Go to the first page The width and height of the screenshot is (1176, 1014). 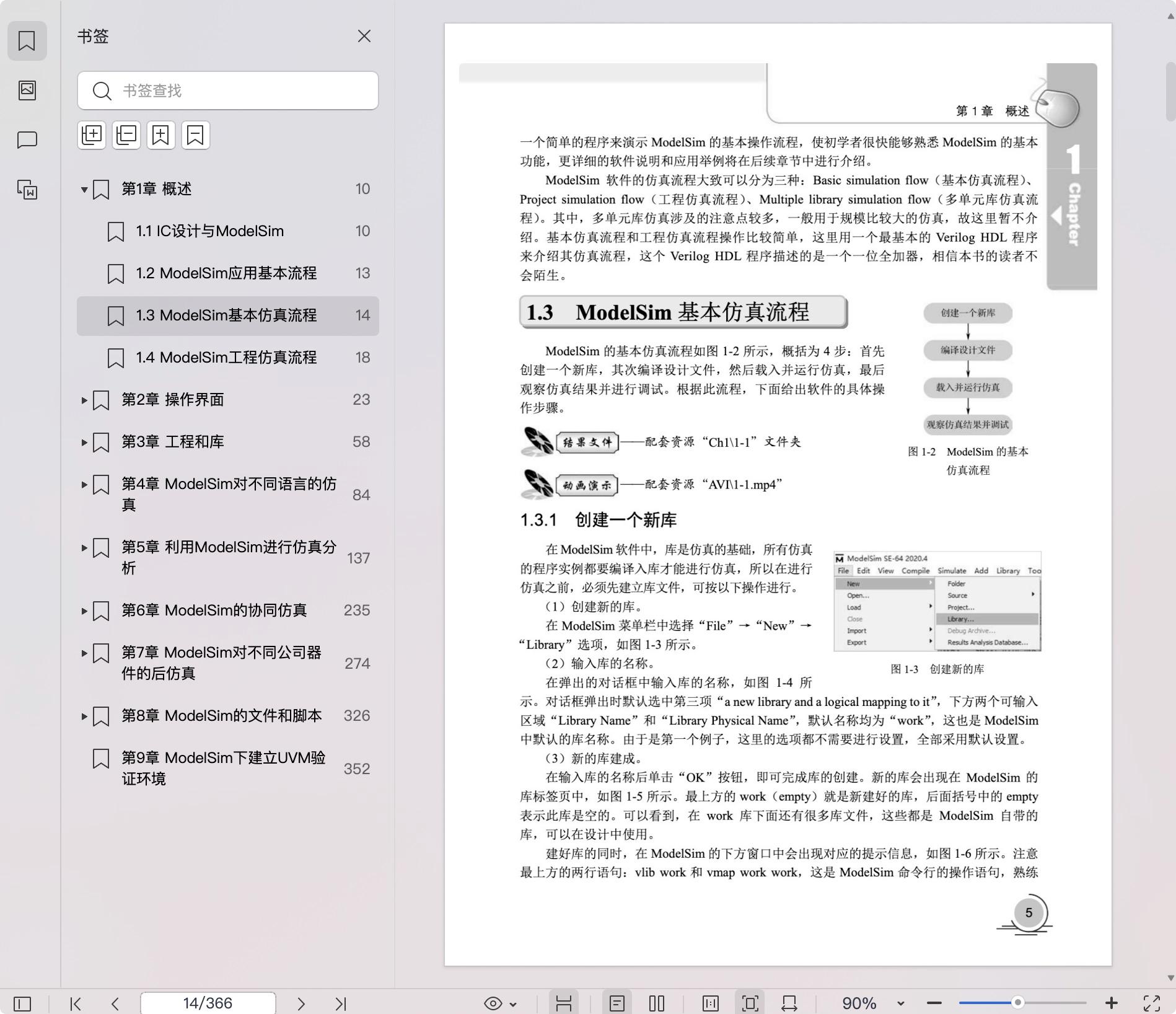pos(76,1003)
